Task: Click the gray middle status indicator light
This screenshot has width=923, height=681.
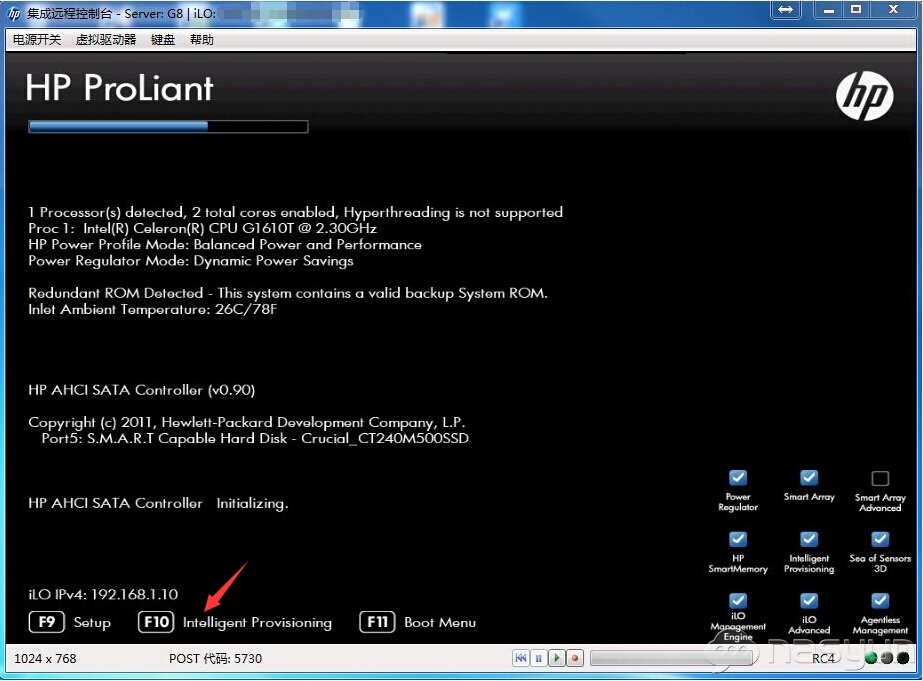Action: coord(887,658)
